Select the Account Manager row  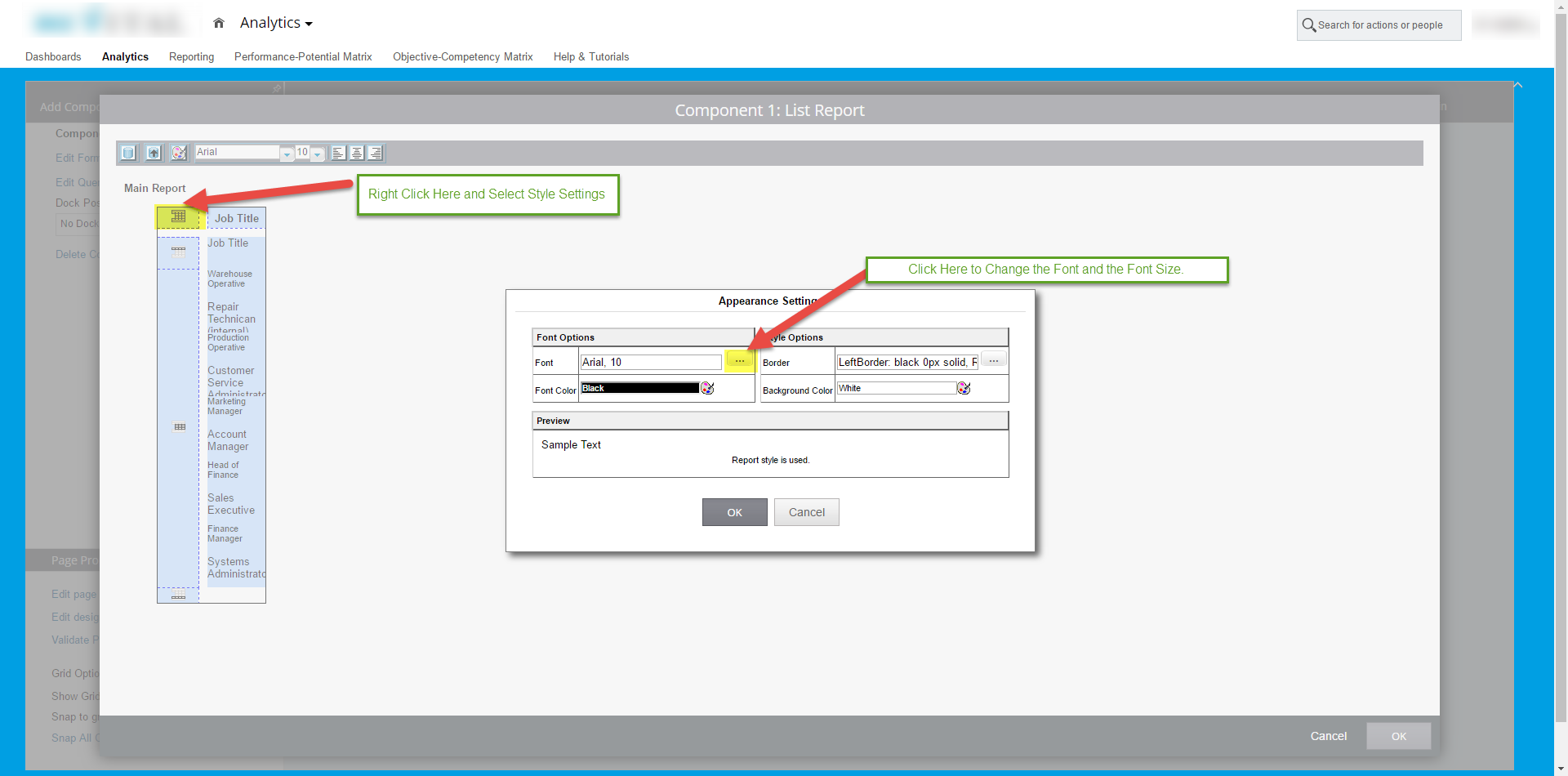[x=228, y=440]
